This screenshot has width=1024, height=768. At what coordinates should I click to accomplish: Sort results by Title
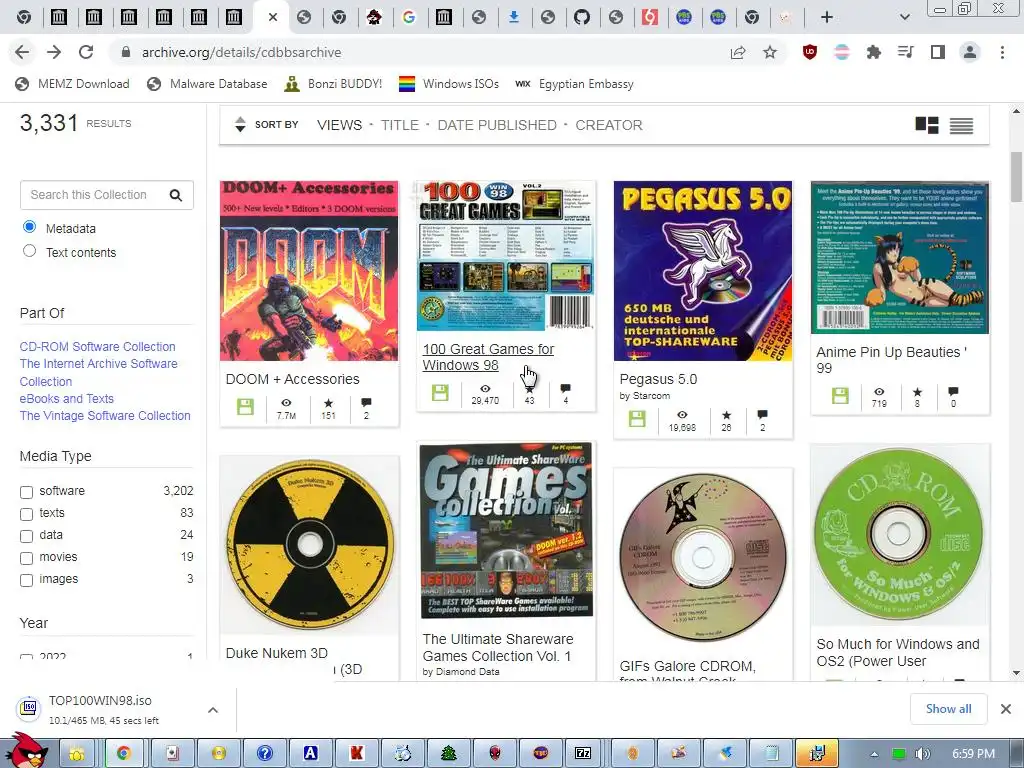400,125
